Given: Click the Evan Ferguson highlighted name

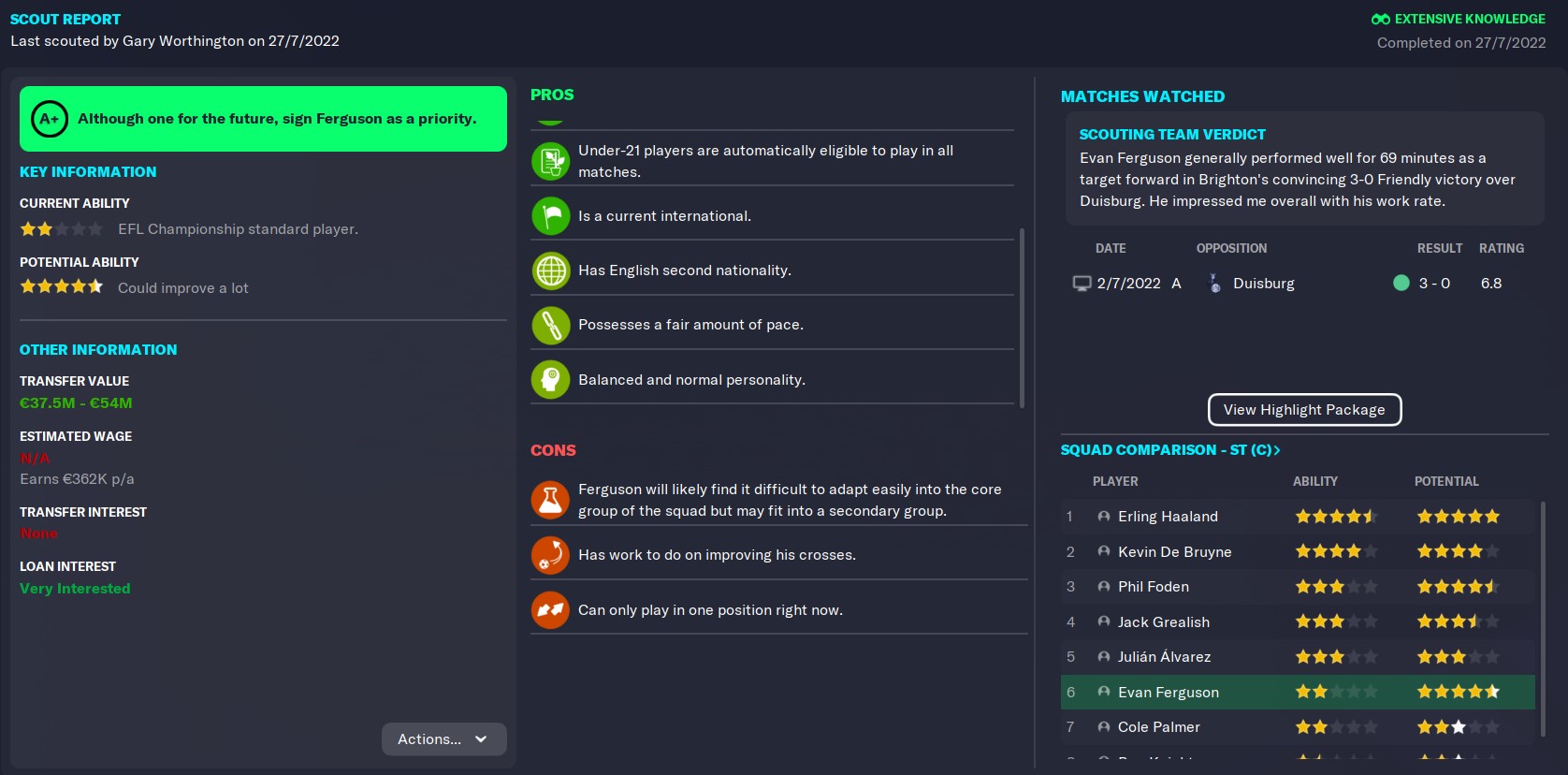Looking at the screenshot, I should (1168, 692).
